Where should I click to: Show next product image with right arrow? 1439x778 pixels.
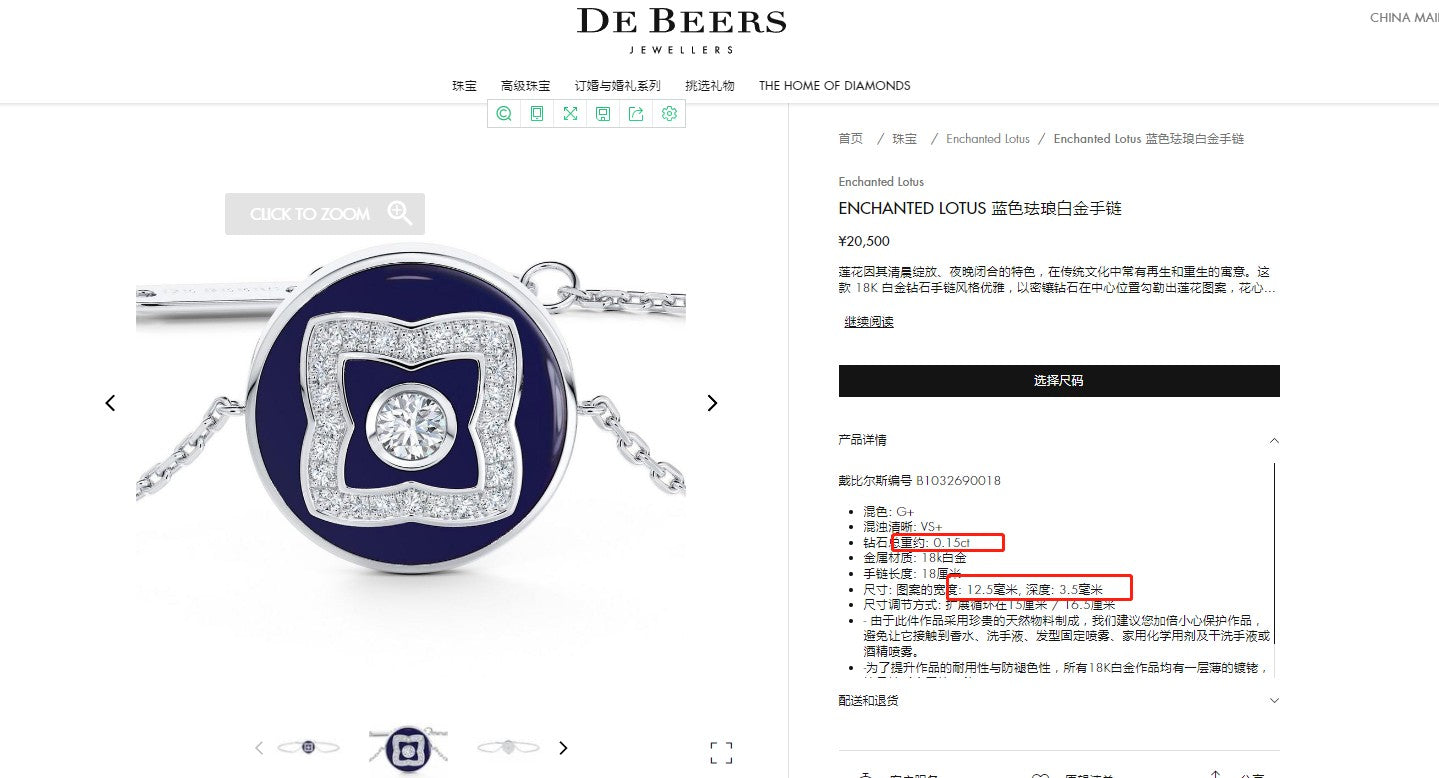(712, 403)
